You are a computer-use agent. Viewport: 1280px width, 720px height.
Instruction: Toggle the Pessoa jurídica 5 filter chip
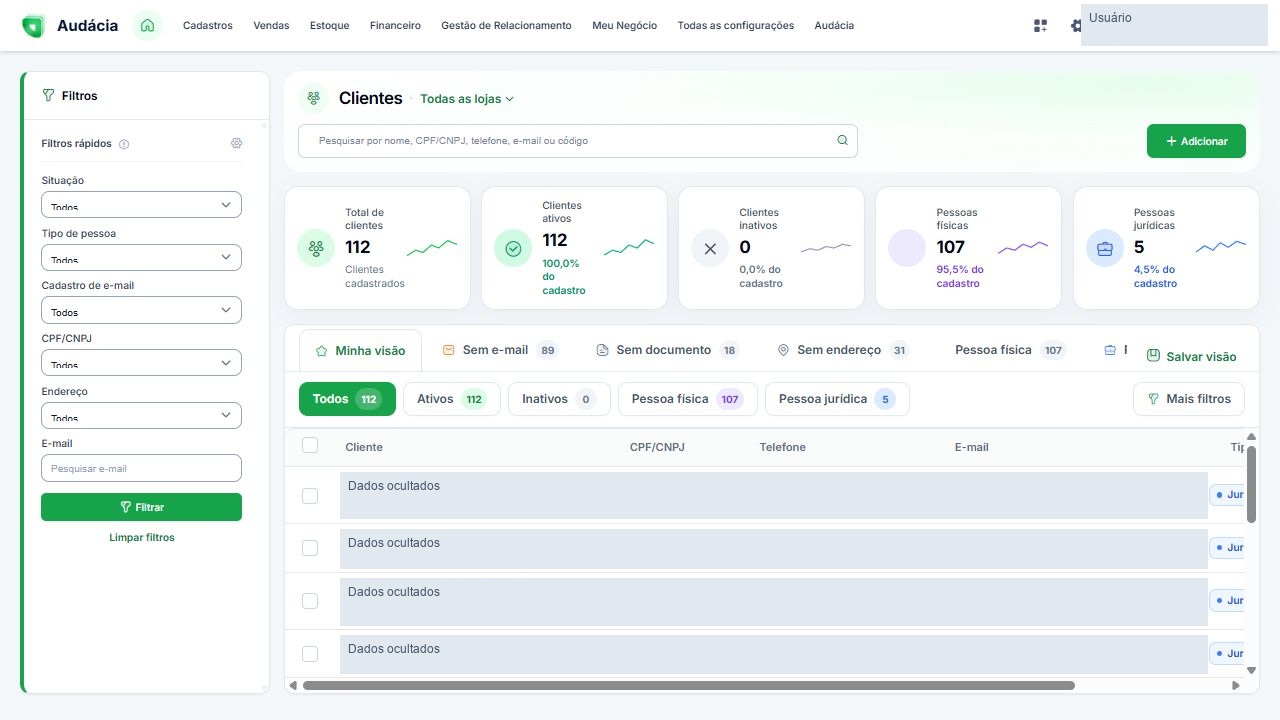837,399
